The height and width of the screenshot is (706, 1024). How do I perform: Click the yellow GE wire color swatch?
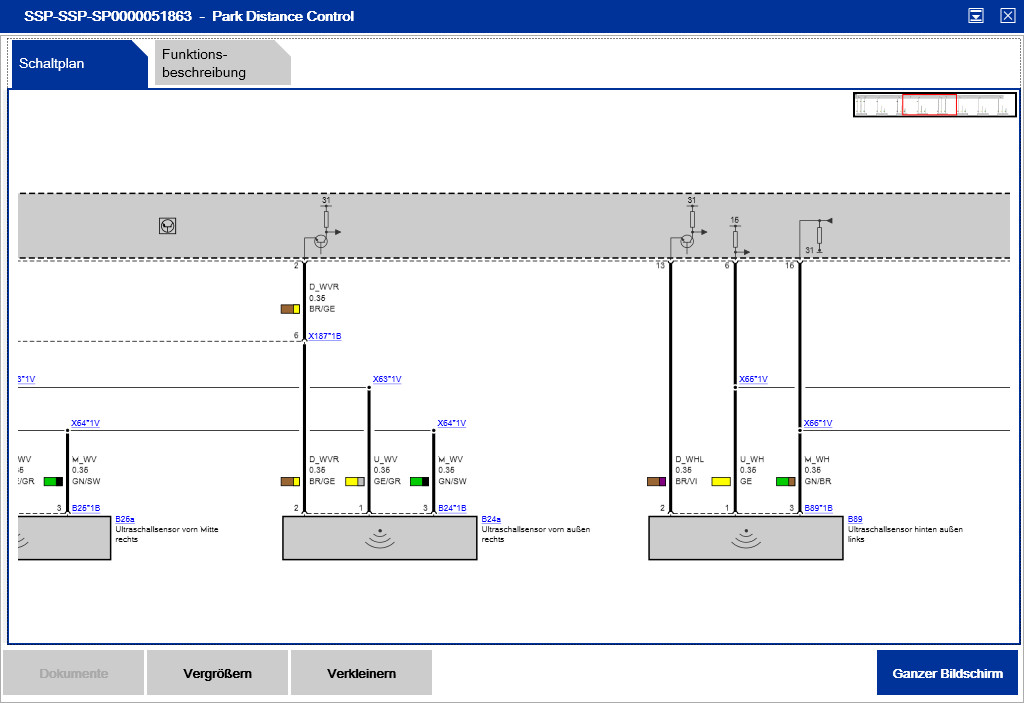pos(720,481)
